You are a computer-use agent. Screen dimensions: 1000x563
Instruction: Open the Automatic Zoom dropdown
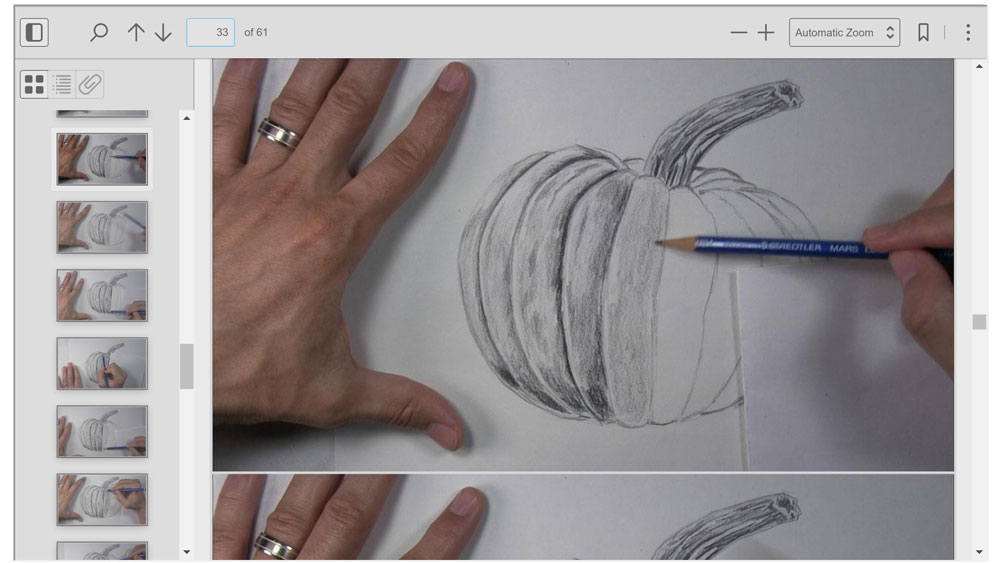844,33
